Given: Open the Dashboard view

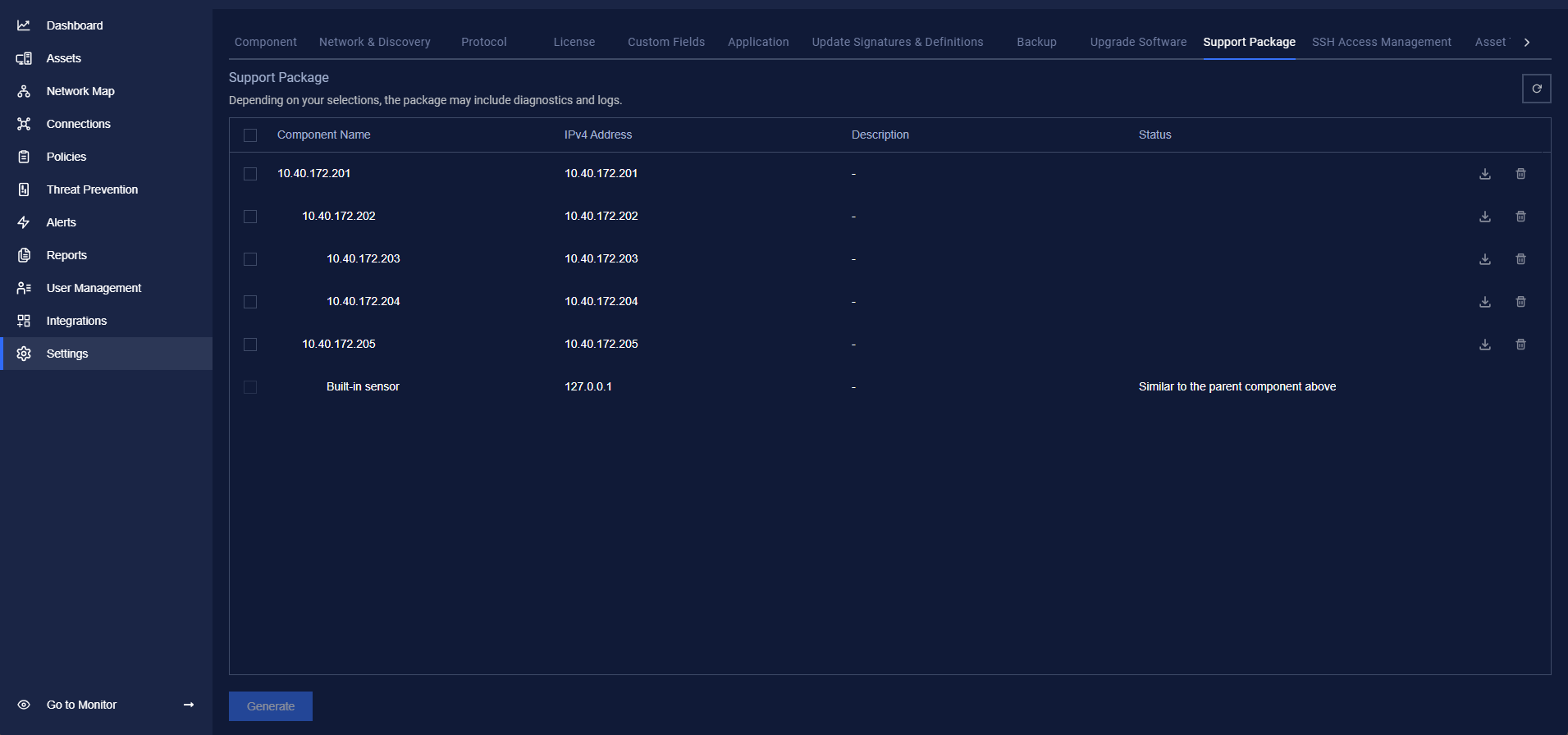Looking at the screenshot, I should click(74, 25).
